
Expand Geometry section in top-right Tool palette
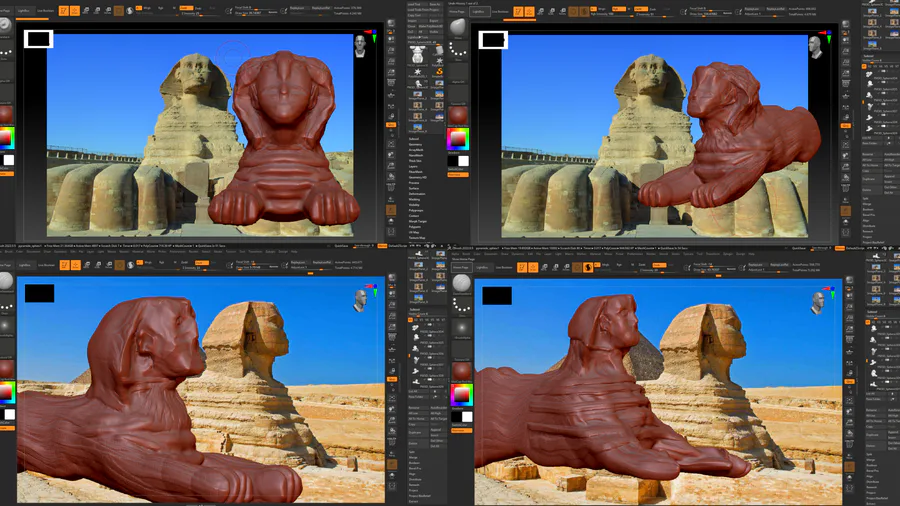[x=416, y=144]
